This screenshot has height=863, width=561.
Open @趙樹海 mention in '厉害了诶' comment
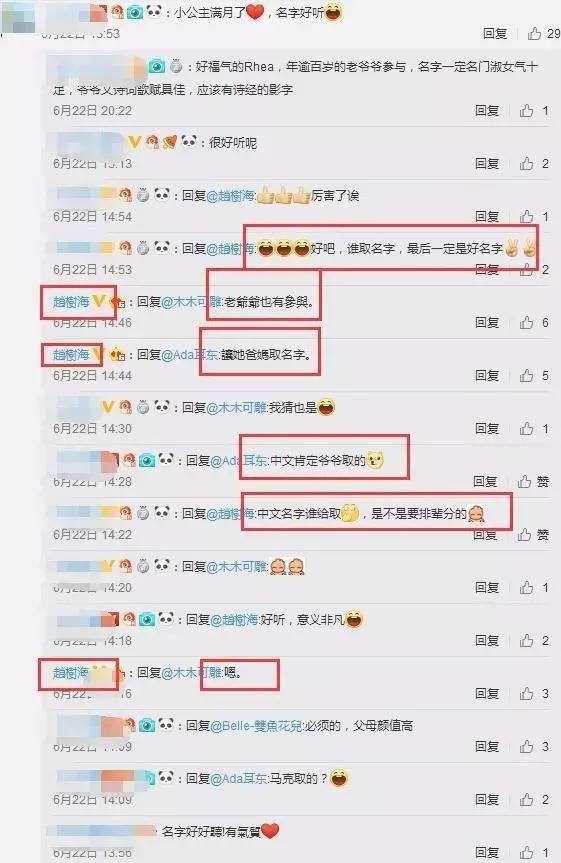230,195
